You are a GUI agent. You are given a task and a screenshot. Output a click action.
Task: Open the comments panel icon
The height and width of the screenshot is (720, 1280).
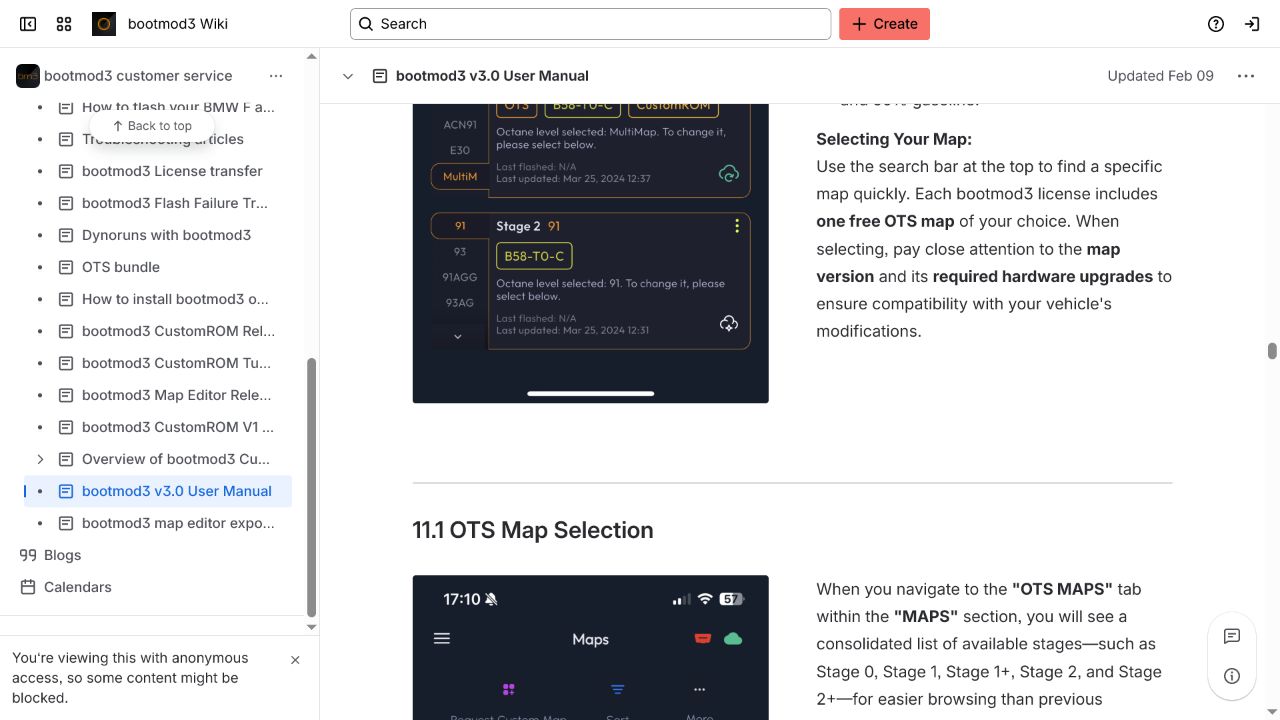point(1232,636)
